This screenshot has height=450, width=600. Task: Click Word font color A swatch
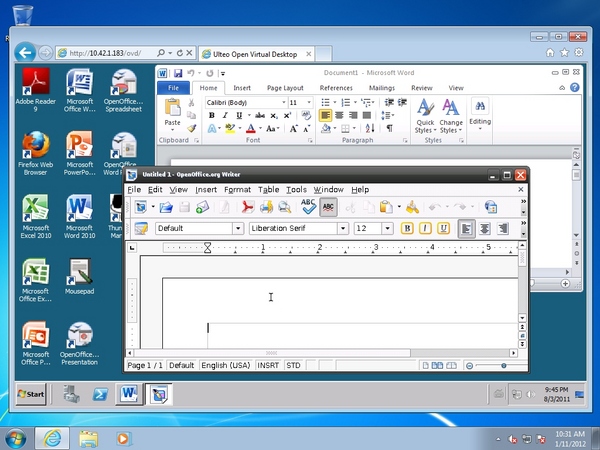(251, 129)
